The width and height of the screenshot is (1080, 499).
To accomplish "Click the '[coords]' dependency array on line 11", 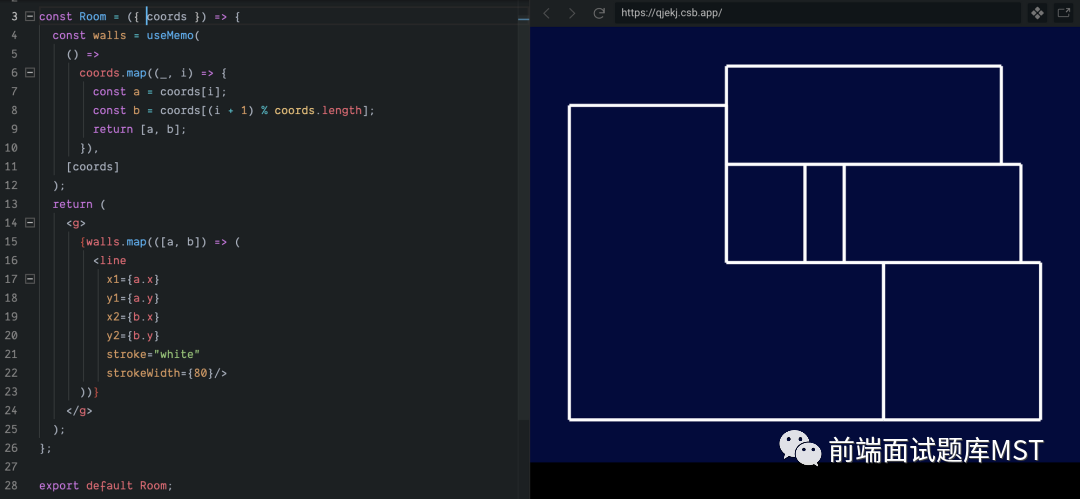I will click(93, 167).
